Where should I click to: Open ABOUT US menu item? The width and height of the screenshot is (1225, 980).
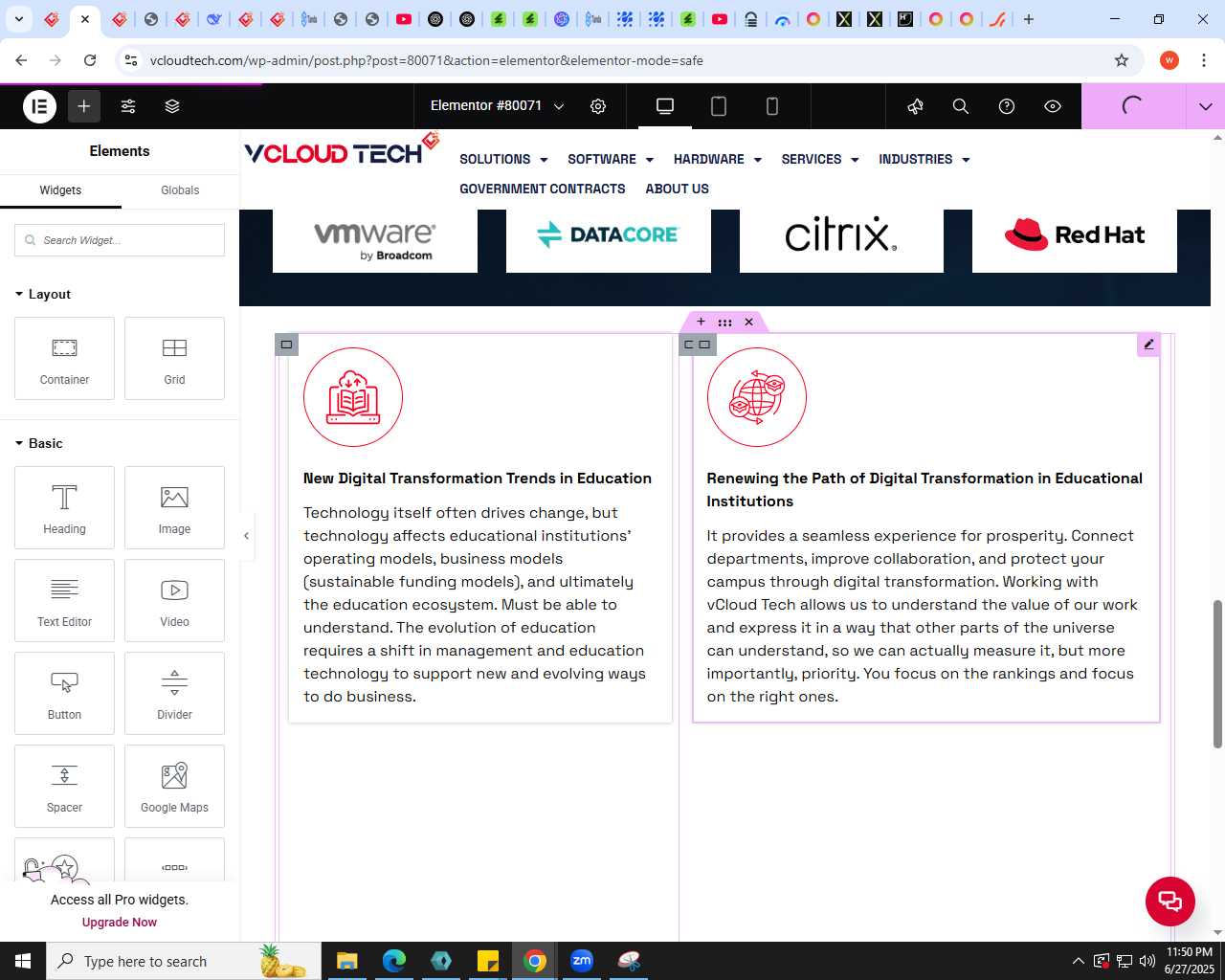click(x=678, y=189)
